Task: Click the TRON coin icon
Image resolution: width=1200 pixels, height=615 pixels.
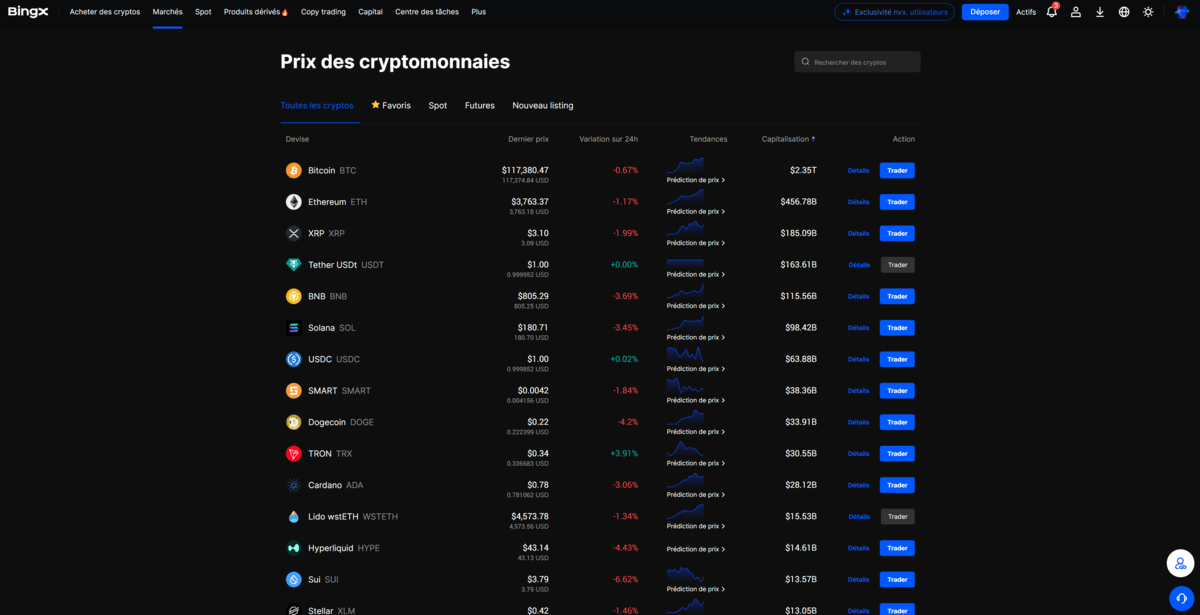Action: coord(294,454)
